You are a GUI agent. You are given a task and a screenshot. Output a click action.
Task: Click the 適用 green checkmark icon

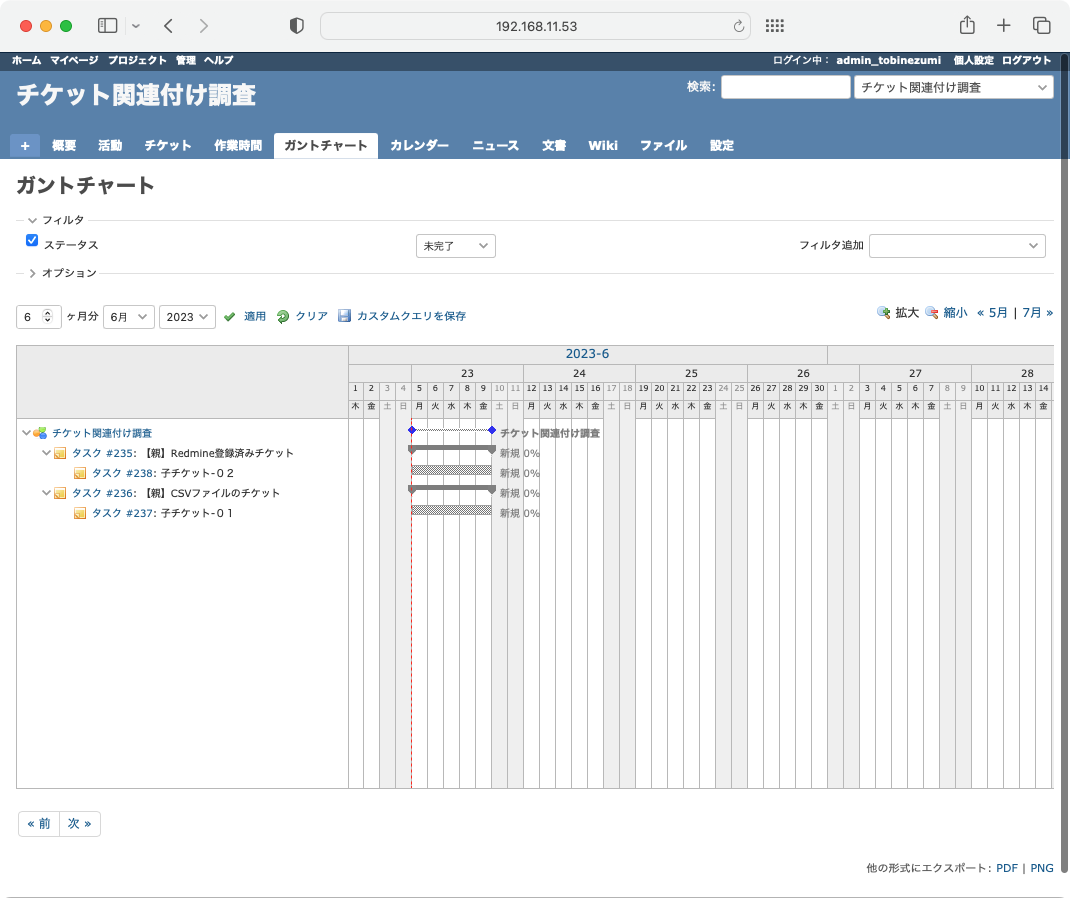tap(229, 316)
